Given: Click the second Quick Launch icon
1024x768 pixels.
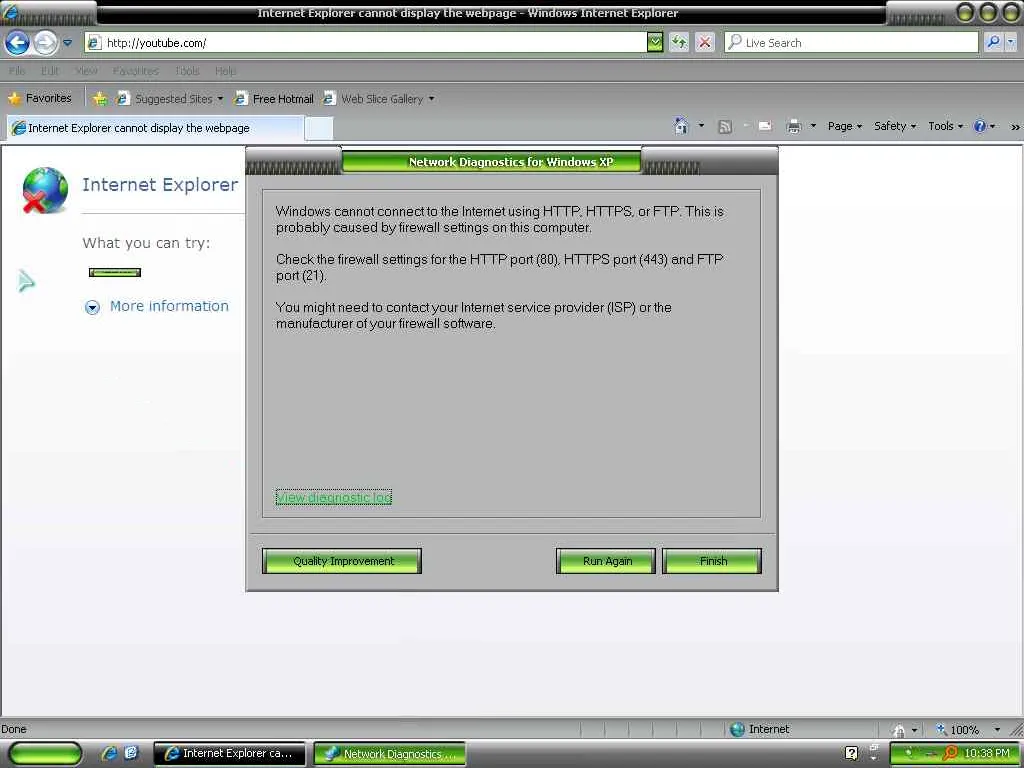Looking at the screenshot, I should (131, 753).
